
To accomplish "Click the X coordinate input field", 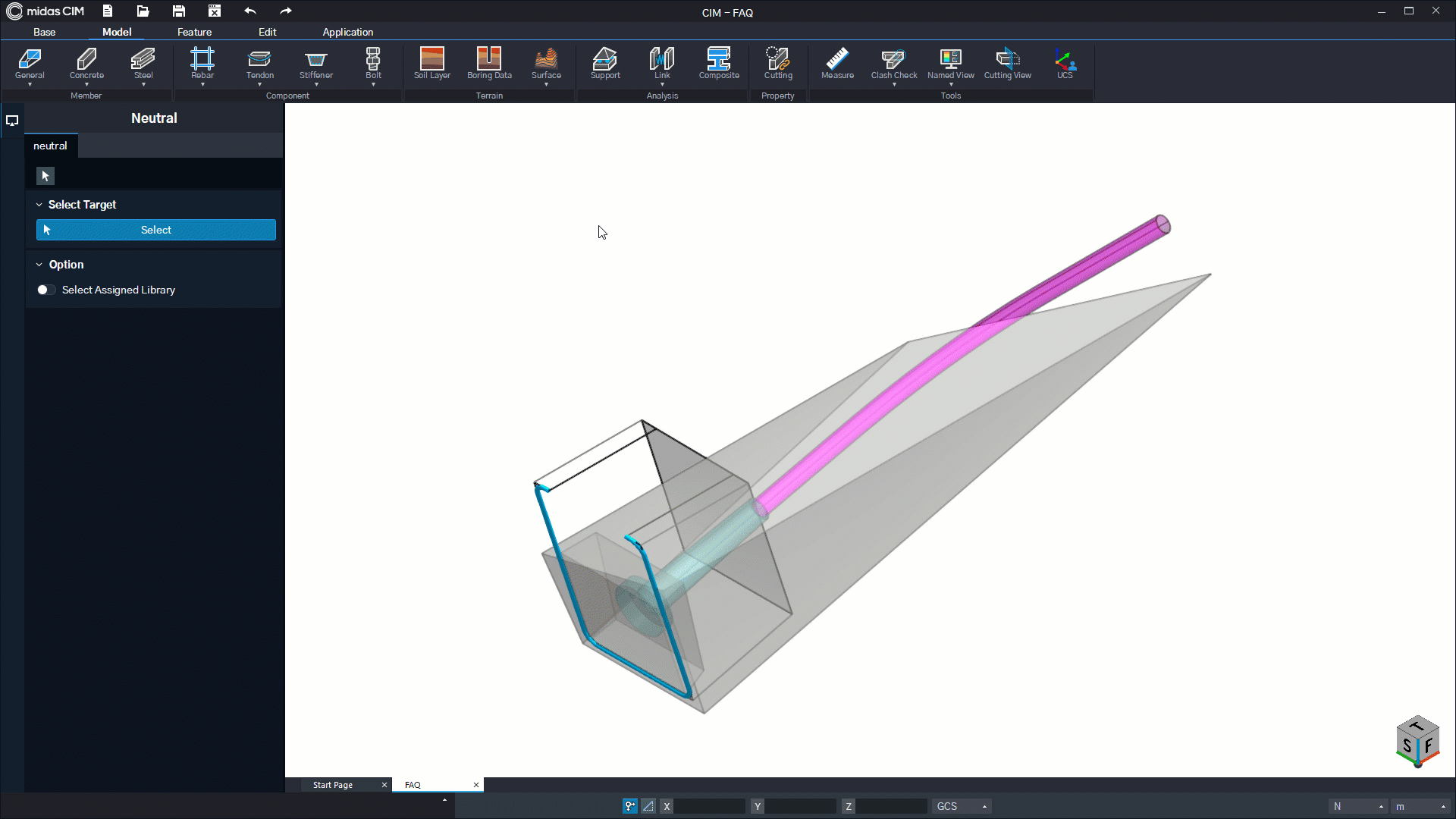I will pos(710,806).
